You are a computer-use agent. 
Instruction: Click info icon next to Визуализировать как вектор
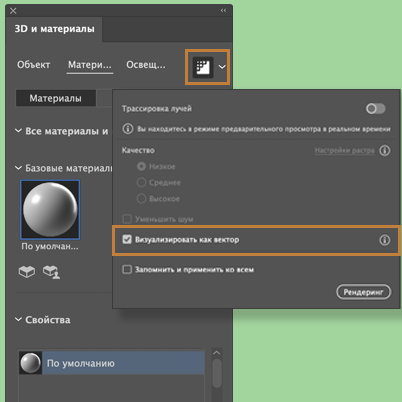click(385, 240)
